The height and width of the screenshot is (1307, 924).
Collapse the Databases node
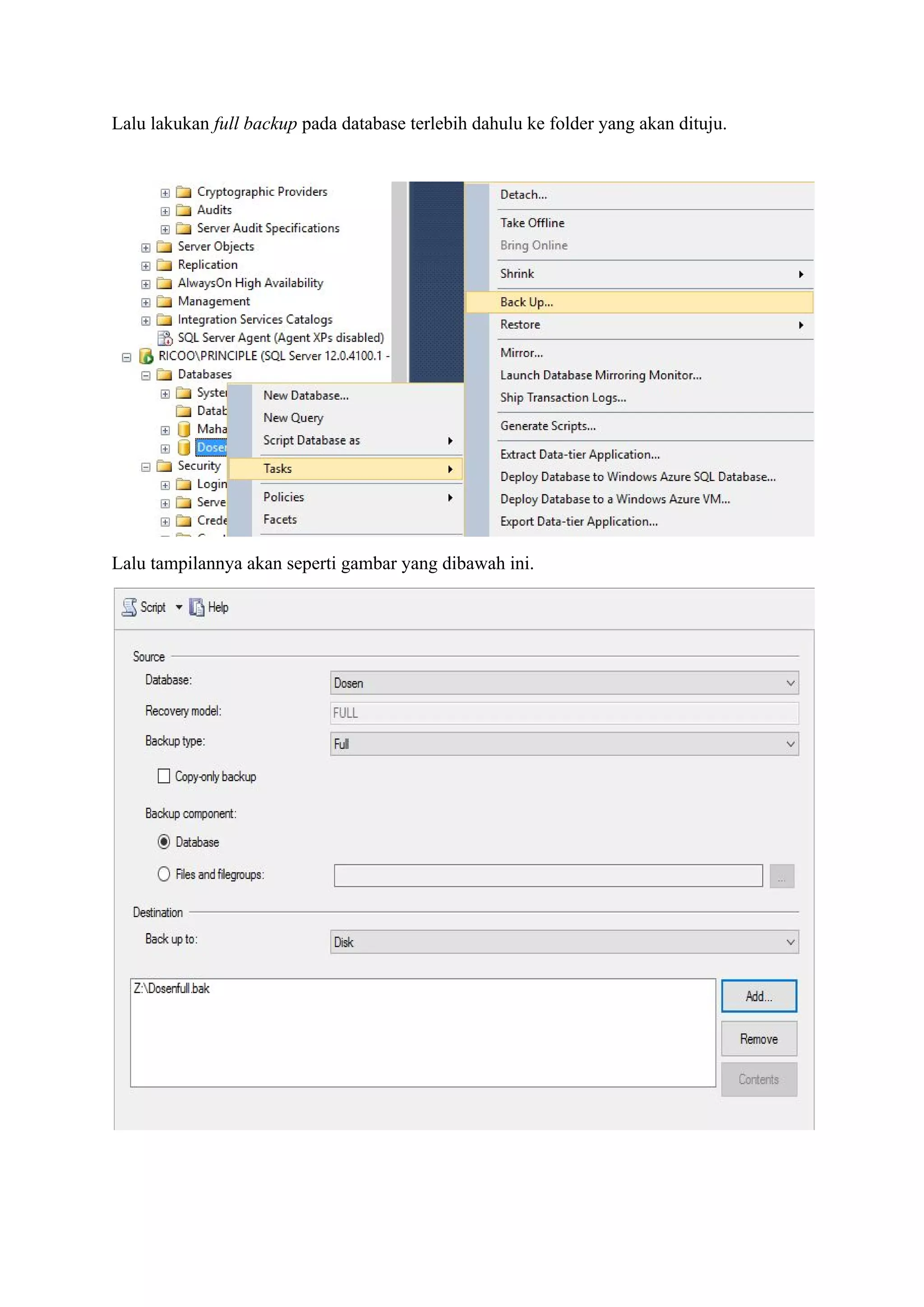point(146,376)
